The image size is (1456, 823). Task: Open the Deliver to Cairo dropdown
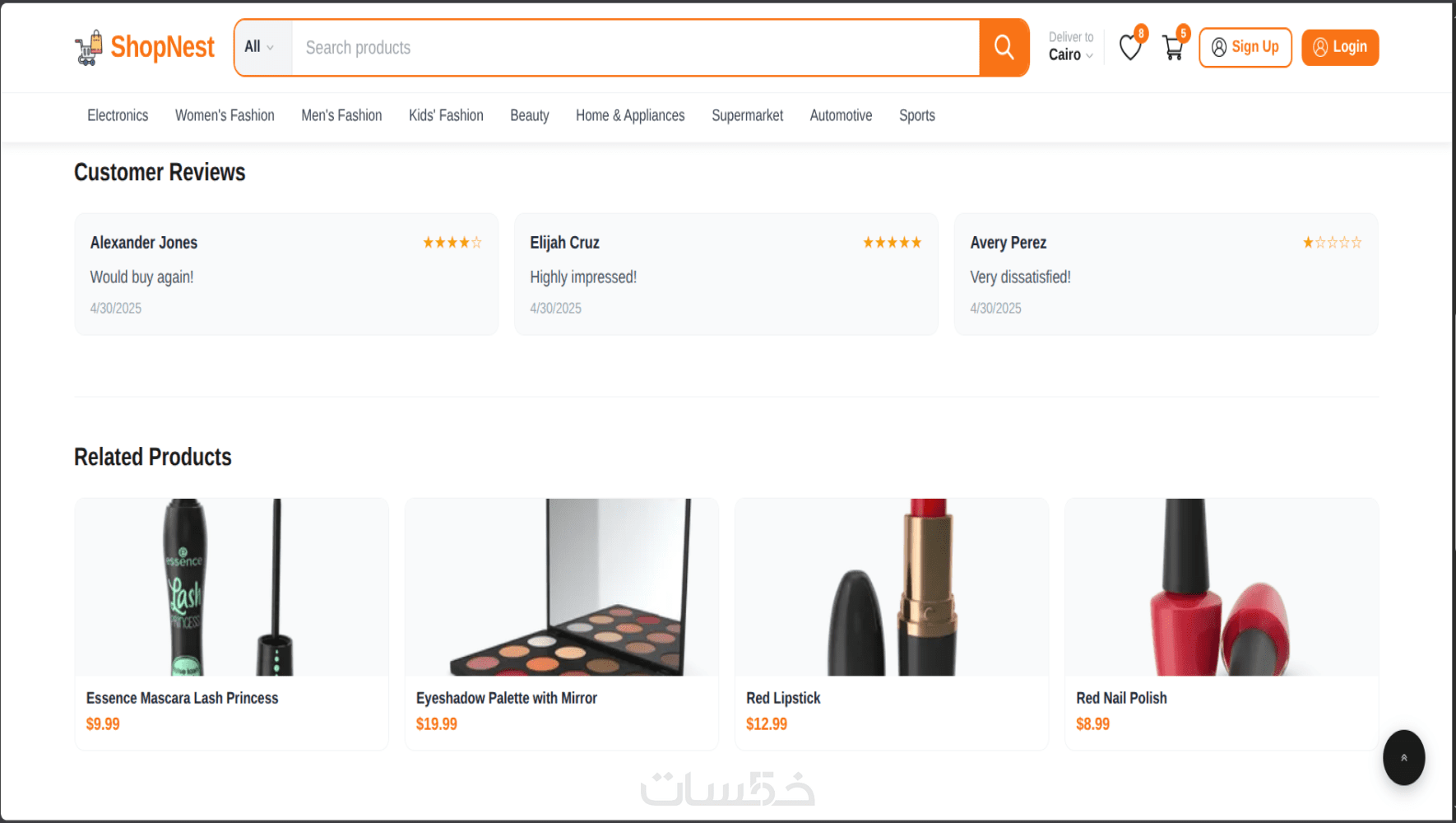pos(1071,47)
